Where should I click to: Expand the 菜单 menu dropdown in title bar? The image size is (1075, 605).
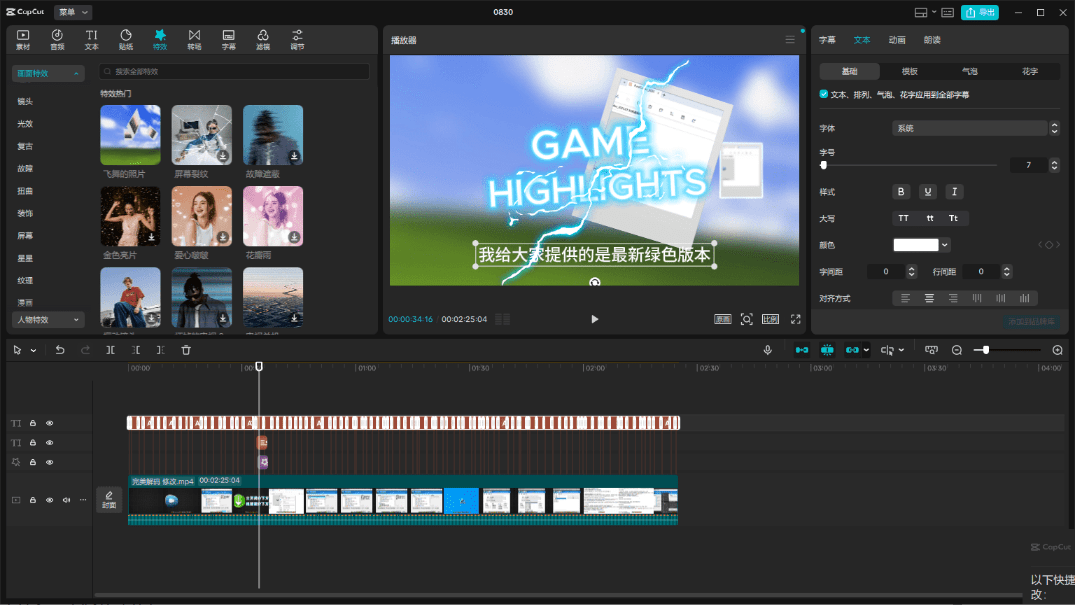(x=74, y=12)
